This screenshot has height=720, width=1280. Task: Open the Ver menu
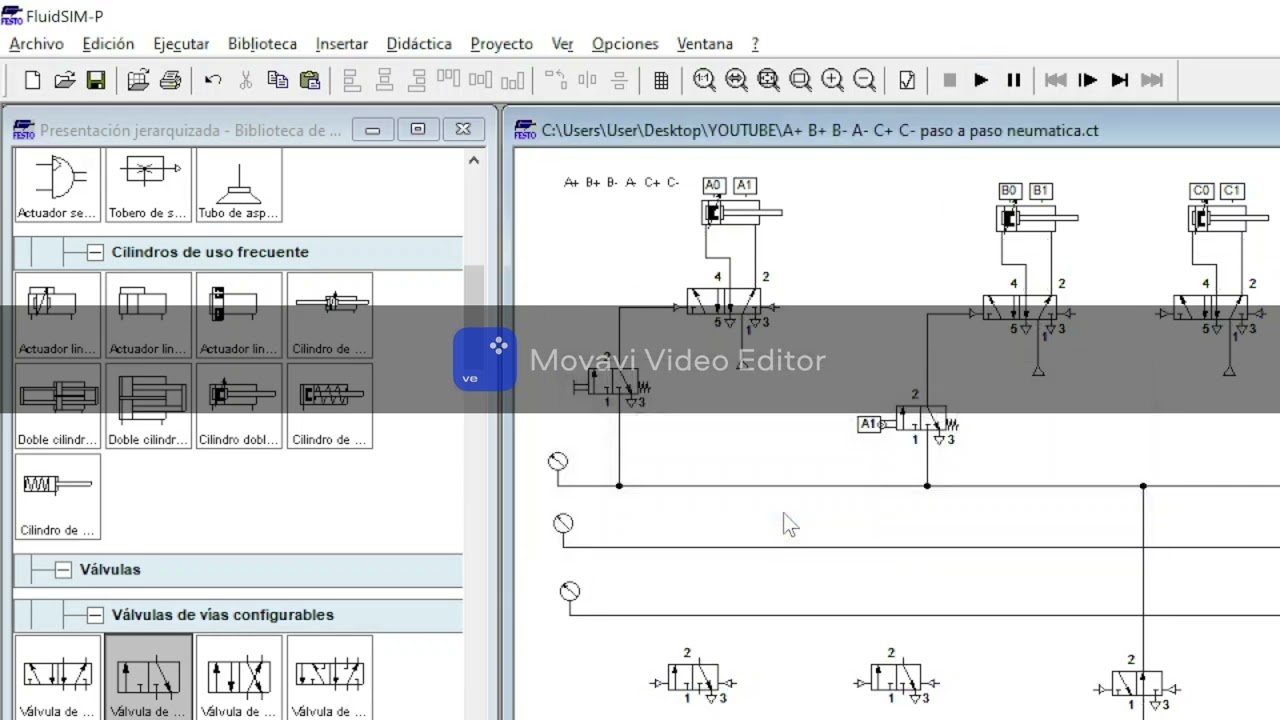tap(562, 44)
